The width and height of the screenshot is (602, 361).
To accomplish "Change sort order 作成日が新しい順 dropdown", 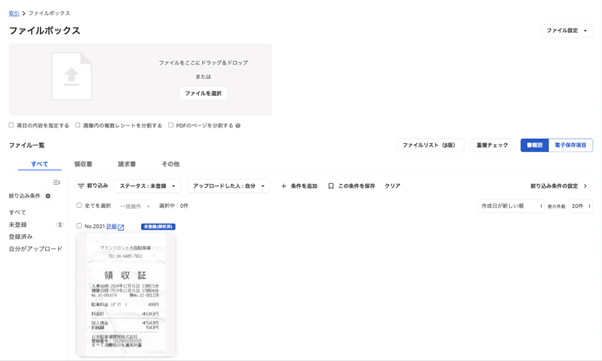I will 511,206.
